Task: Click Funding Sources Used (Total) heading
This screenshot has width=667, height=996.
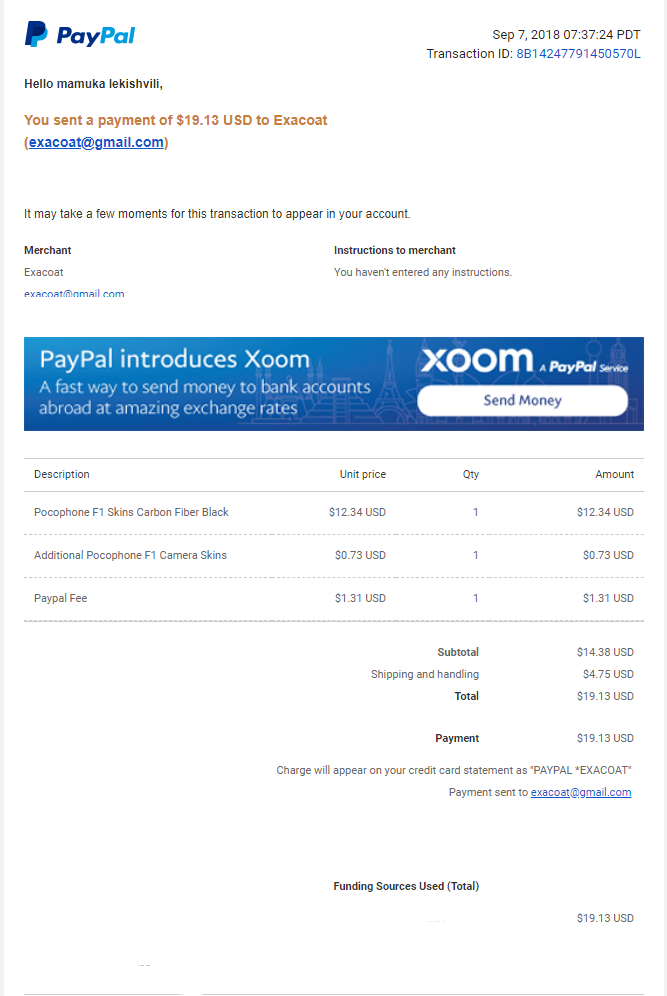Action: [x=406, y=886]
